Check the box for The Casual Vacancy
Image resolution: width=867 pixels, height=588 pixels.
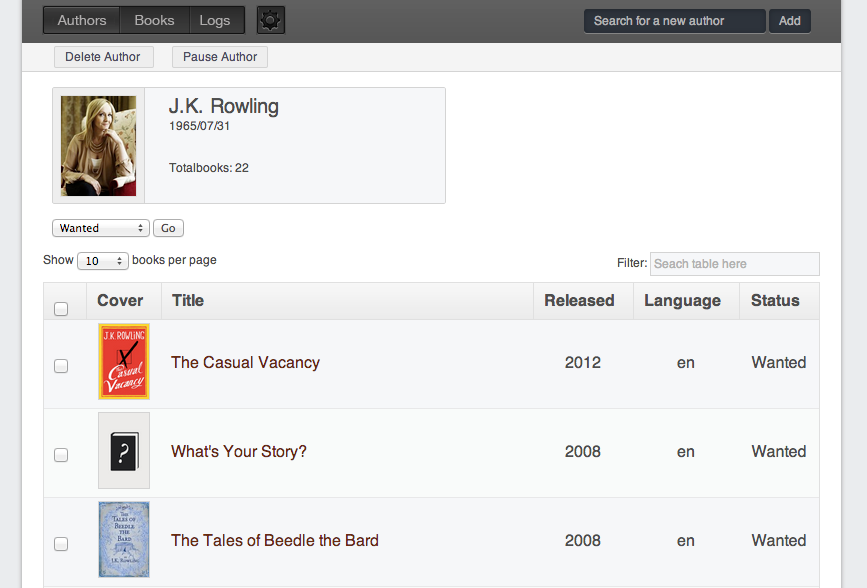[61, 366]
